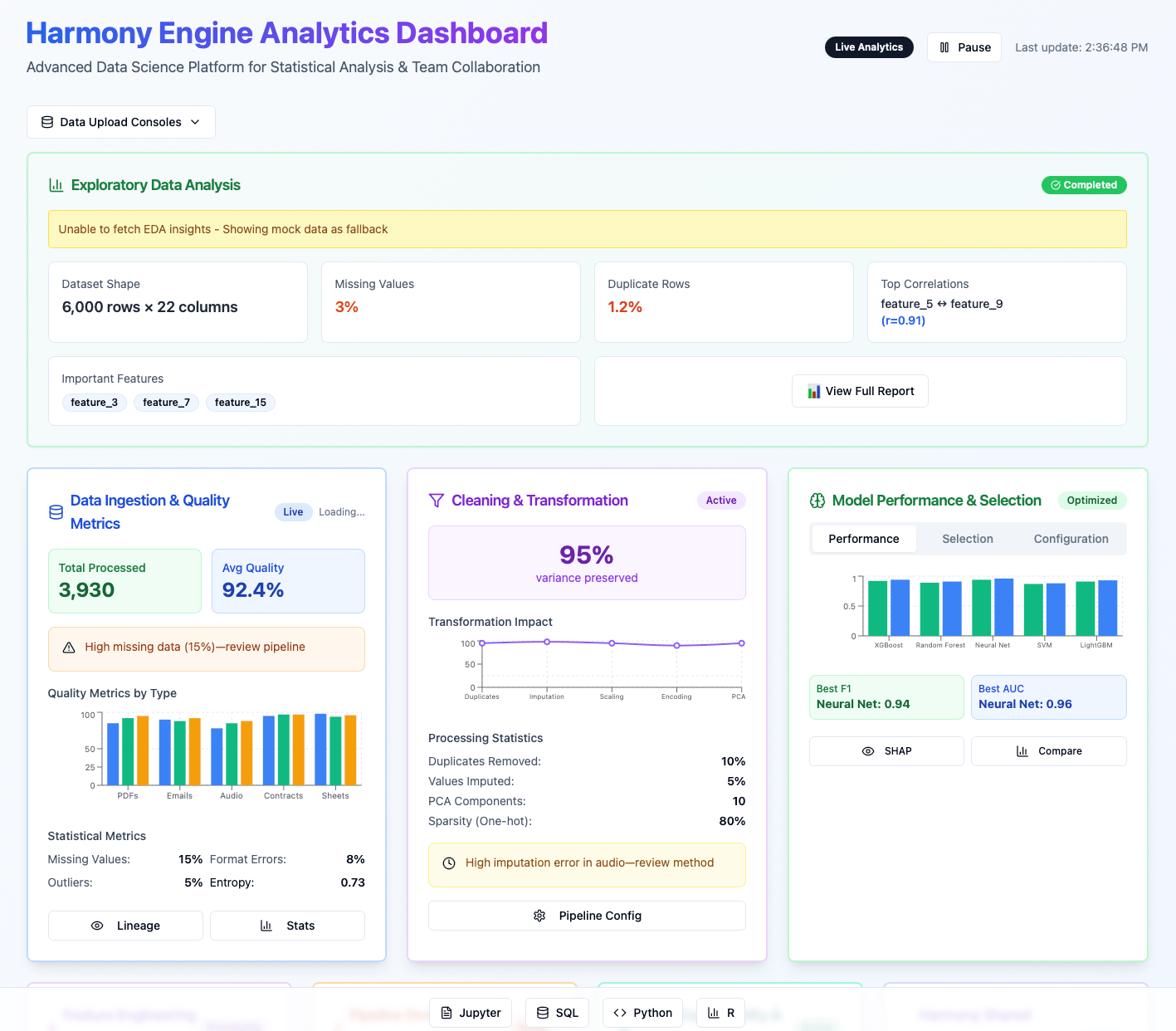
Task: Click the funnel icon beside Cleaning & Transformation
Action: tap(437, 501)
